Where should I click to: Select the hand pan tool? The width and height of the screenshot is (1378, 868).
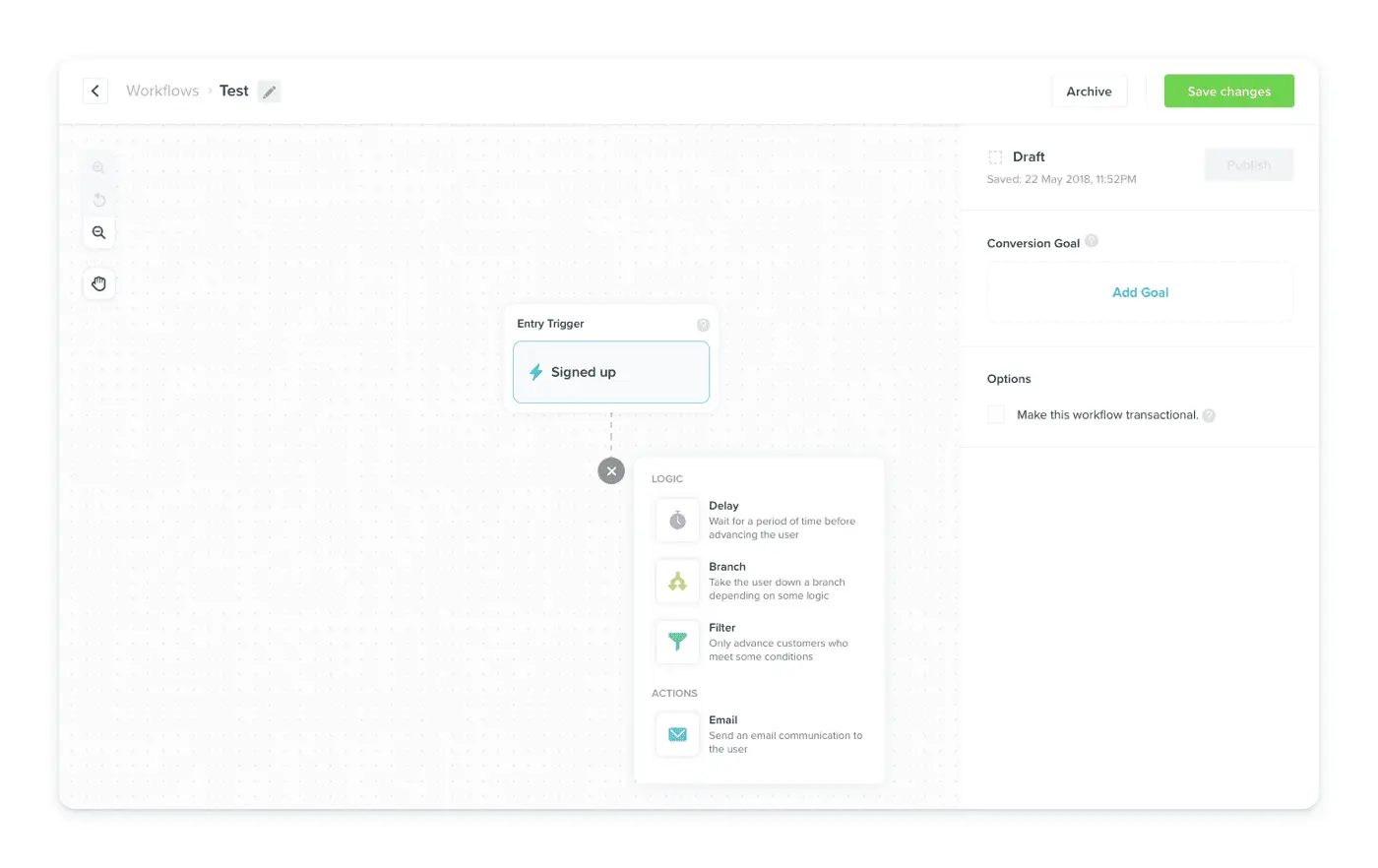[x=98, y=284]
